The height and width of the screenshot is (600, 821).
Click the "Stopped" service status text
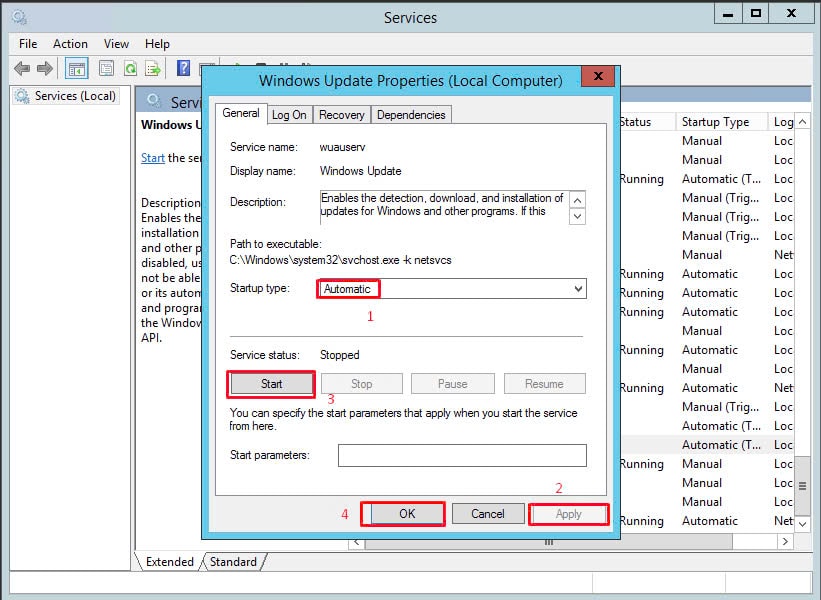[x=339, y=355]
